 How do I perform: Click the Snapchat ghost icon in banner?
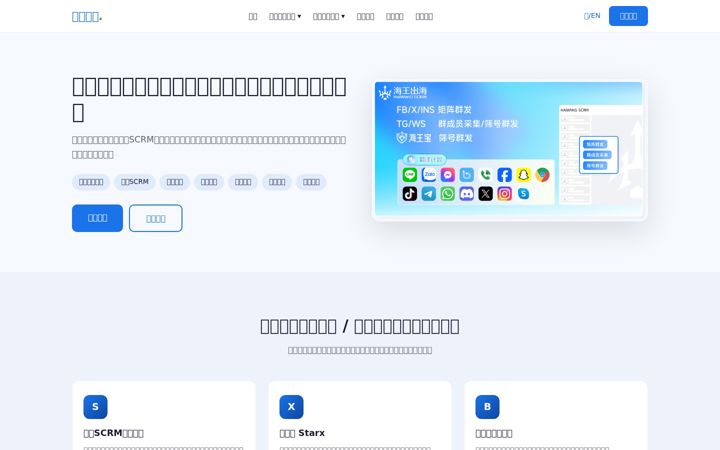pyautogui.click(x=523, y=175)
